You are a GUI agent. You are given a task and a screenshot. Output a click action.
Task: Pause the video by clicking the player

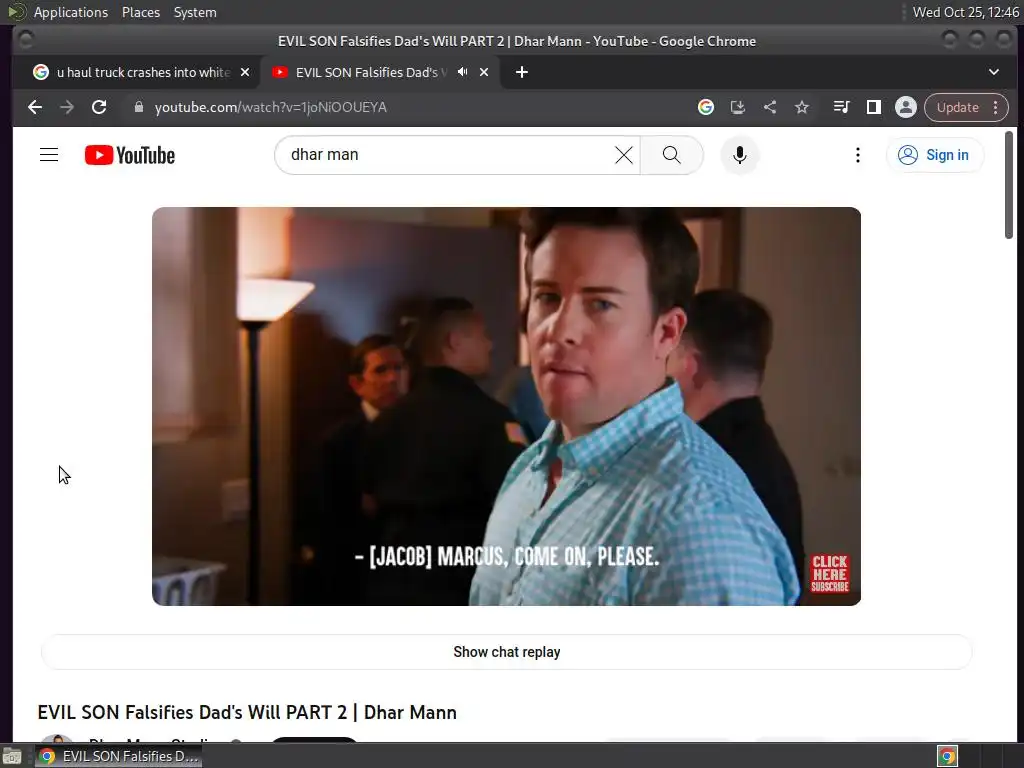[x=506, y=406]
